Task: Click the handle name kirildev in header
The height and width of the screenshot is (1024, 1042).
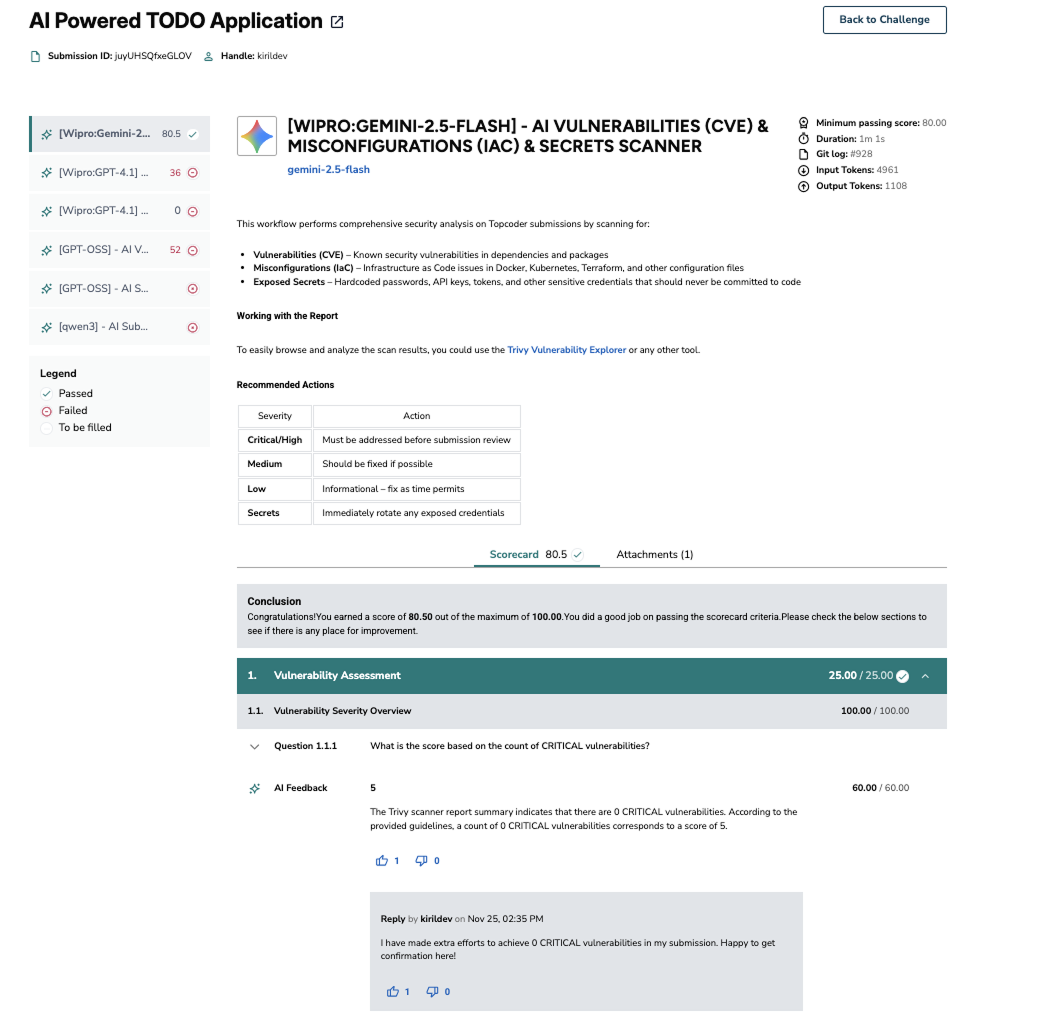Action: click(x=272, y=56)
